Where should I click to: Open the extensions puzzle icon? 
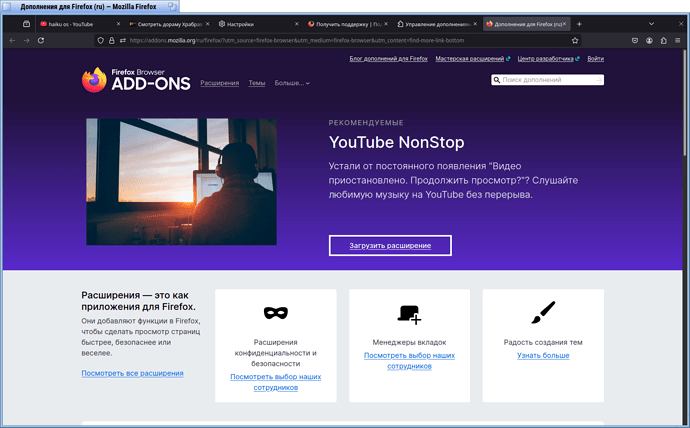pyautogui.click(x=664, y=40)
